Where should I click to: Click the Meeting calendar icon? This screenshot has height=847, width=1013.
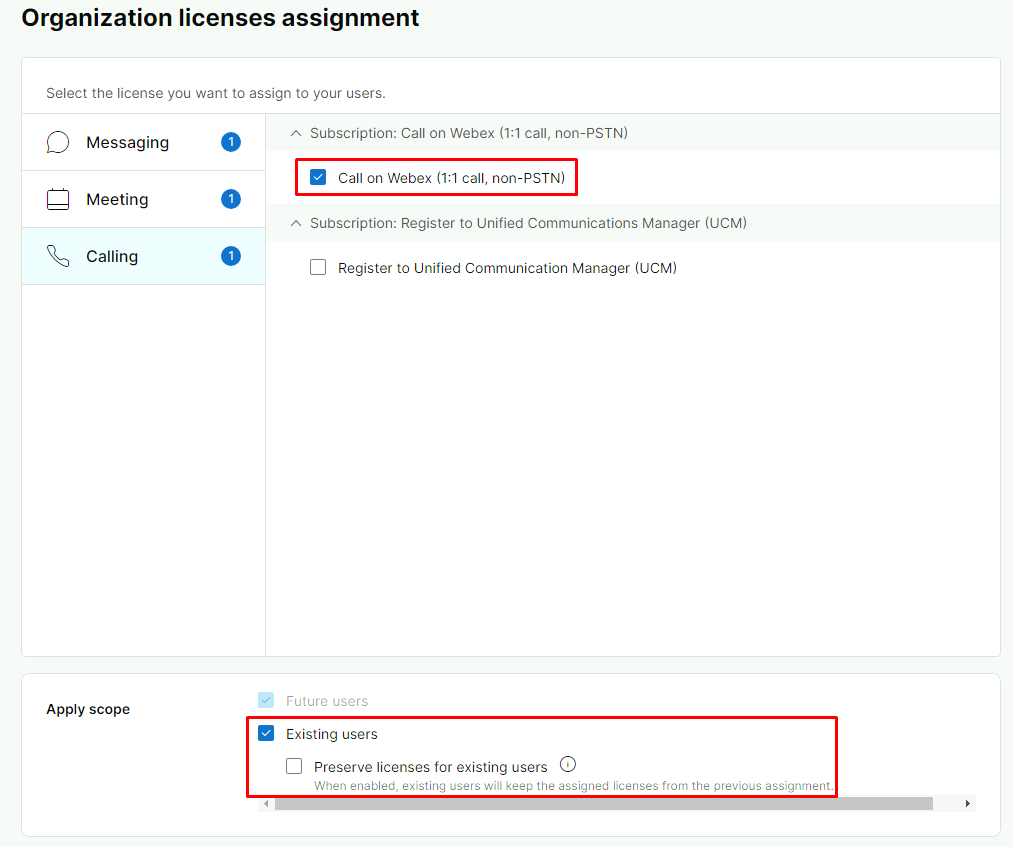[x=58, y=200]
